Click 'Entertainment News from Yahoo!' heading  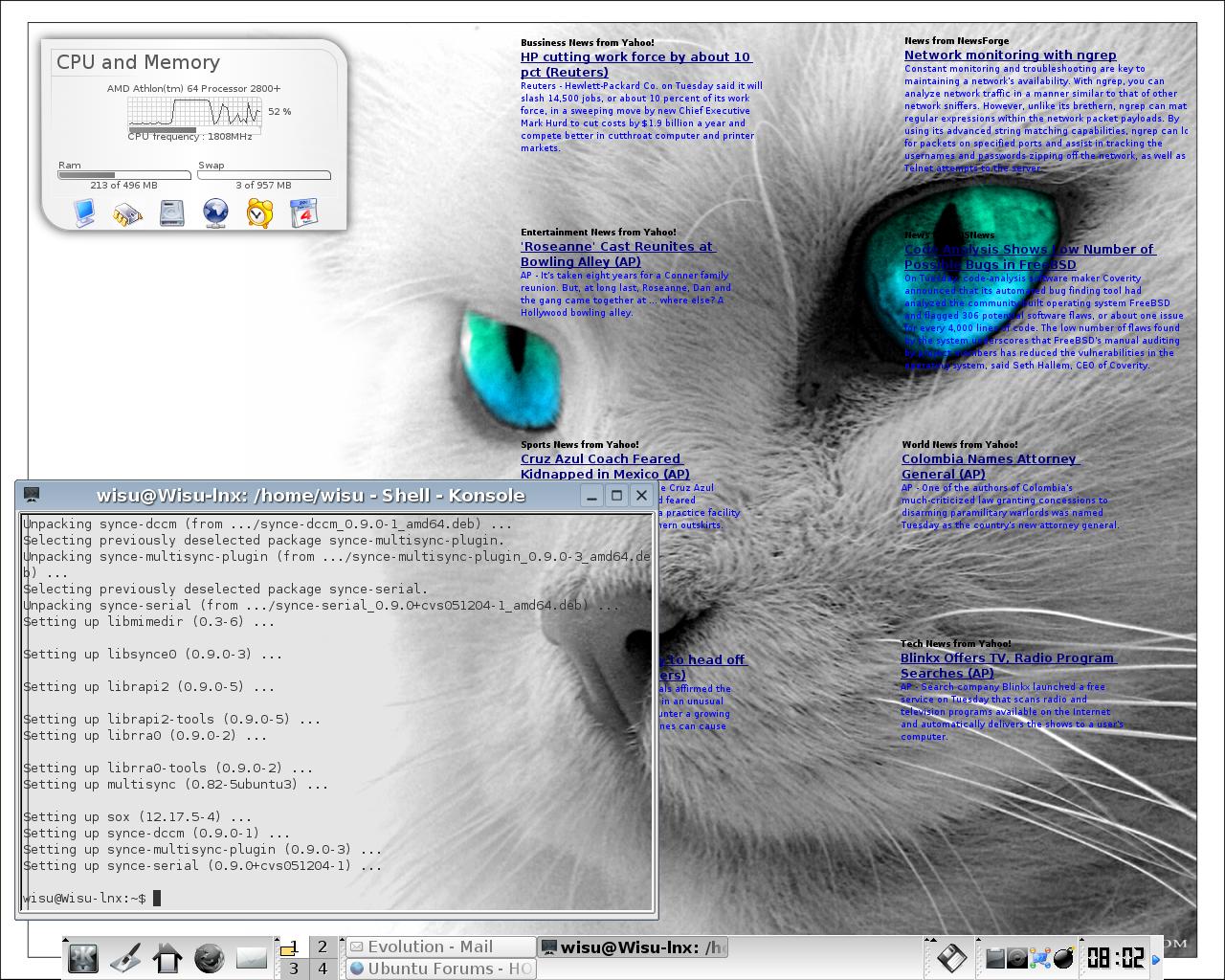point(598,232)
